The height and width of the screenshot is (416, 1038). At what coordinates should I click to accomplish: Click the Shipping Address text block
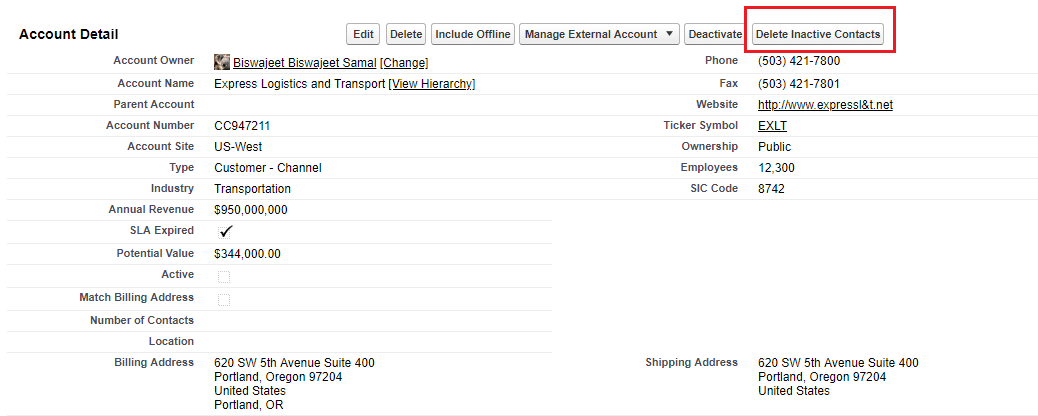[x=838, y=377]
